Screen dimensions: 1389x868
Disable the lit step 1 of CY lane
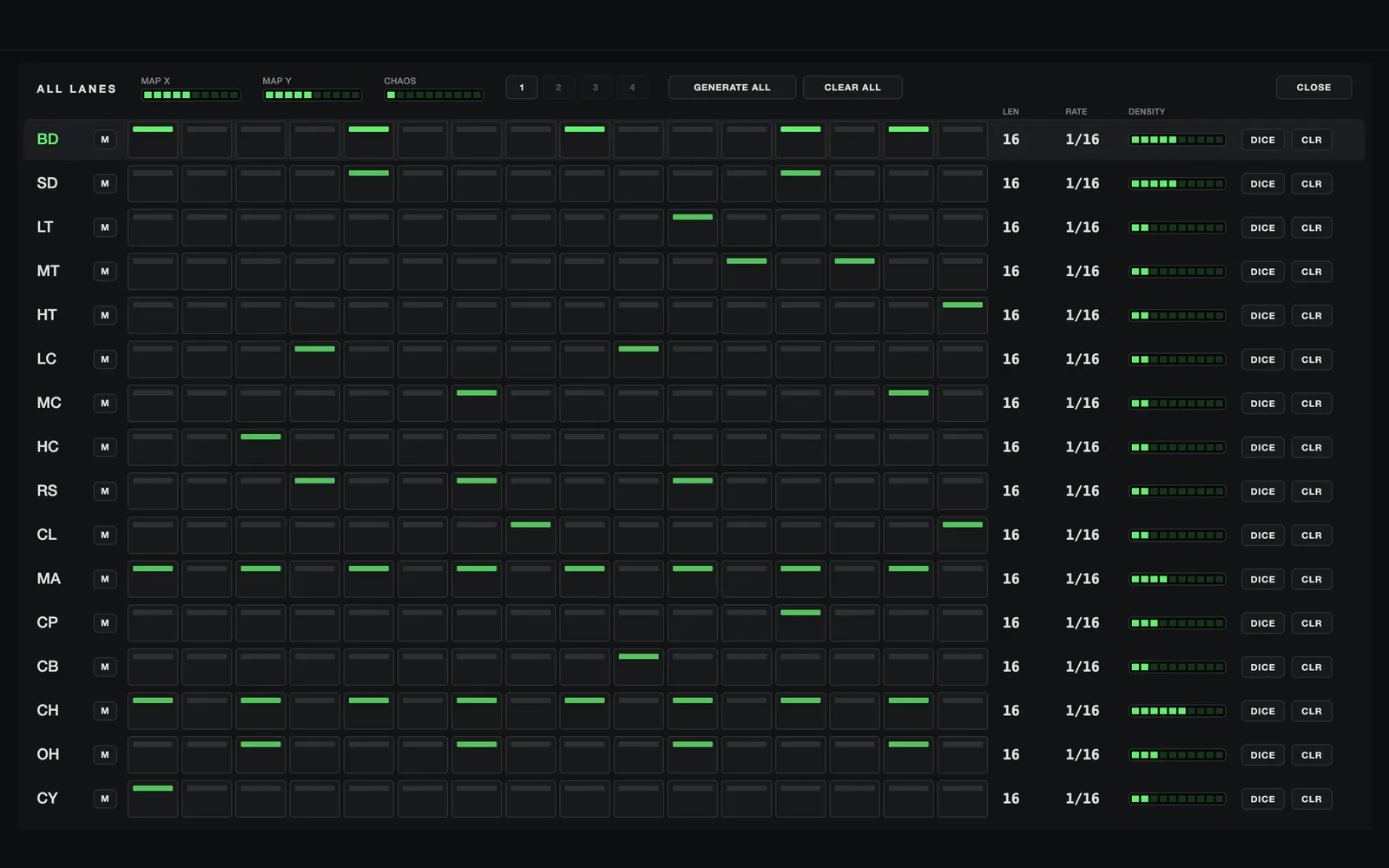click(153, 799)
